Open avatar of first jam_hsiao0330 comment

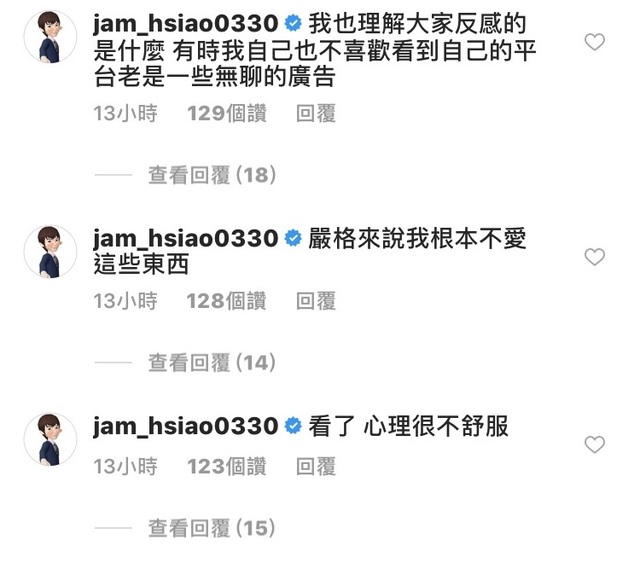(x=50, y=37)
